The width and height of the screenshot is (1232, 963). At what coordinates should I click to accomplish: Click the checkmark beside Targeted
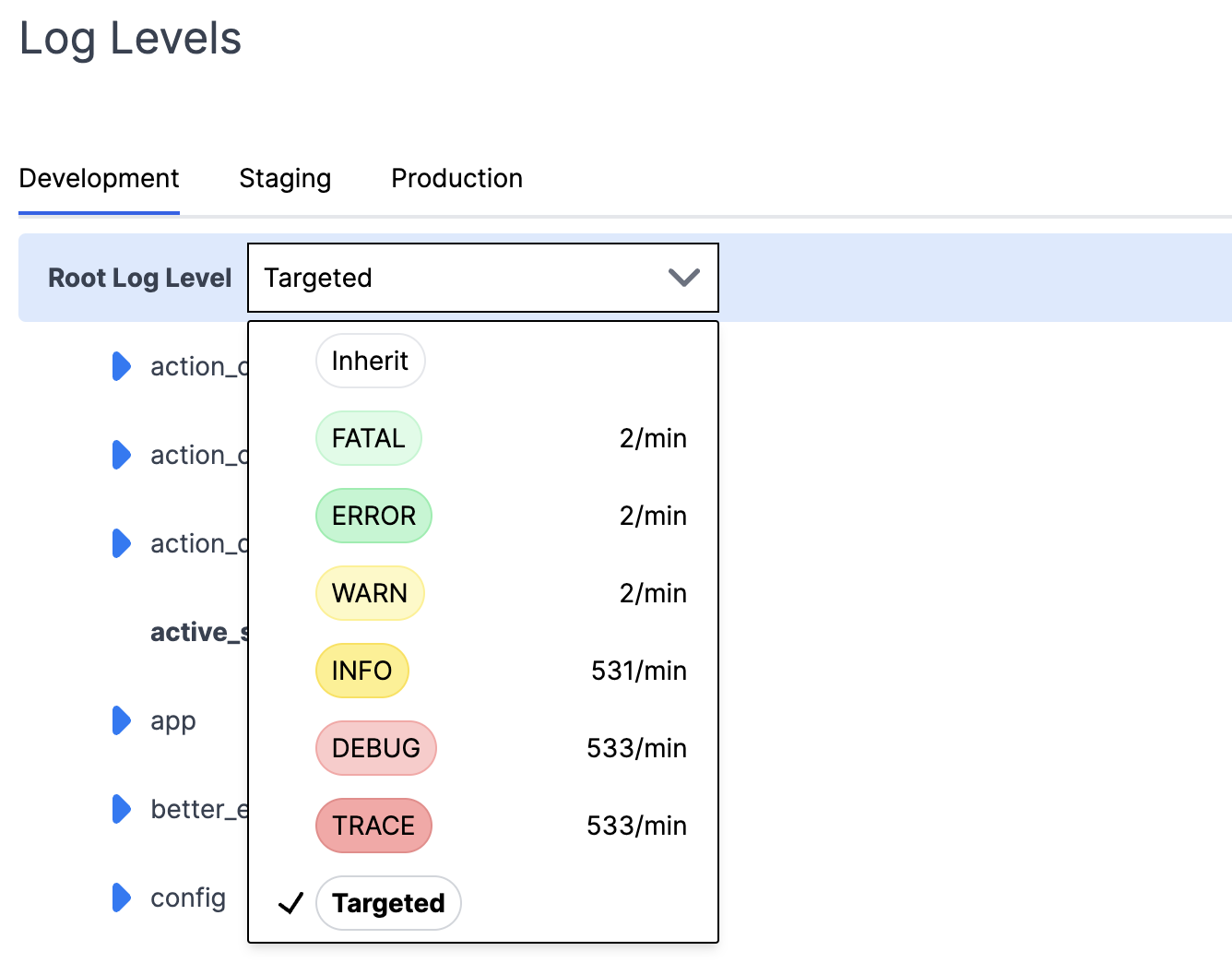coord(290,903)
